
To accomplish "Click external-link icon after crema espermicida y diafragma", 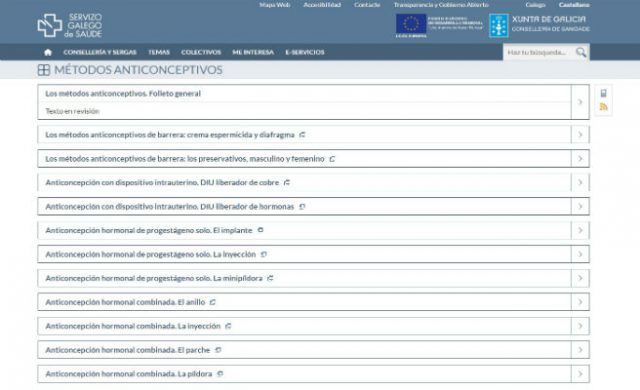I will tap(302, 135).
